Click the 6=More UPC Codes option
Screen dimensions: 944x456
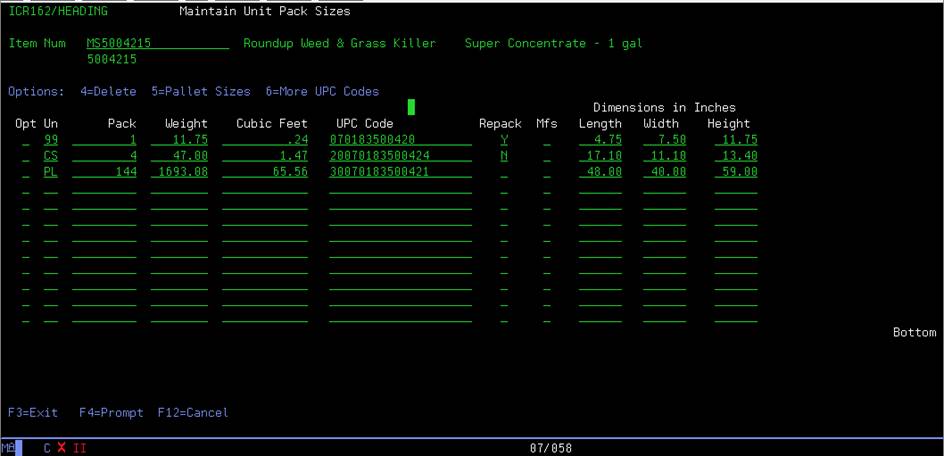tap(322, 91)
